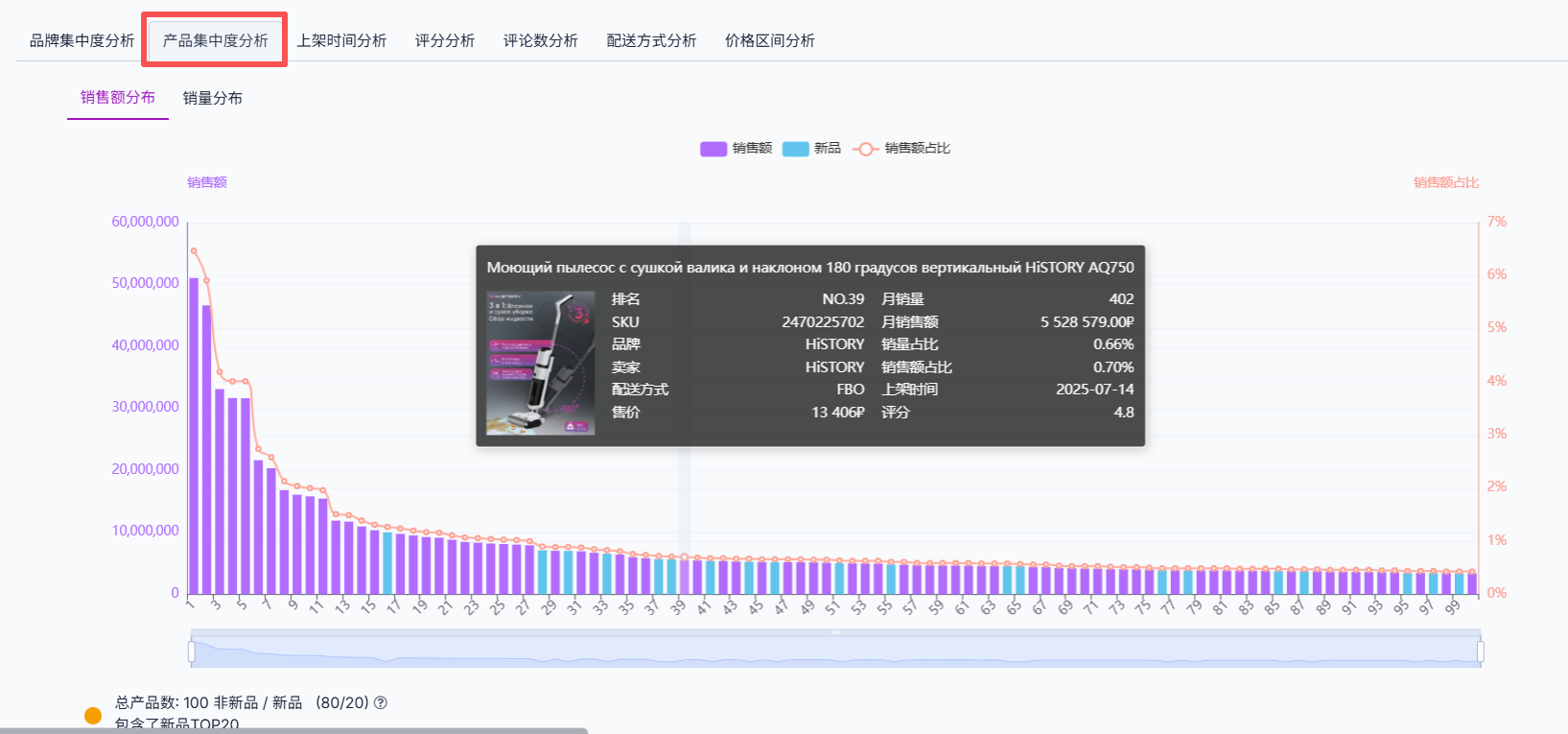Select 产品集中度分析 tab

(x=215, y=40)
